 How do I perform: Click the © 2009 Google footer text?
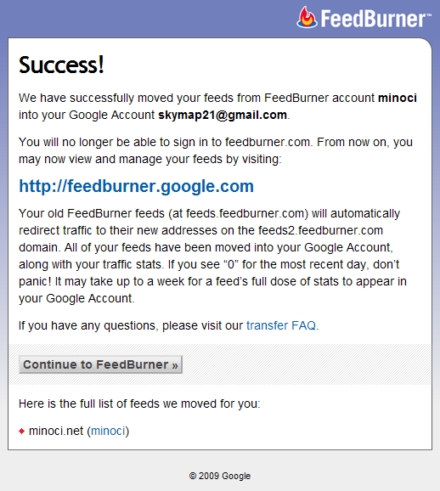click(220, 476)
